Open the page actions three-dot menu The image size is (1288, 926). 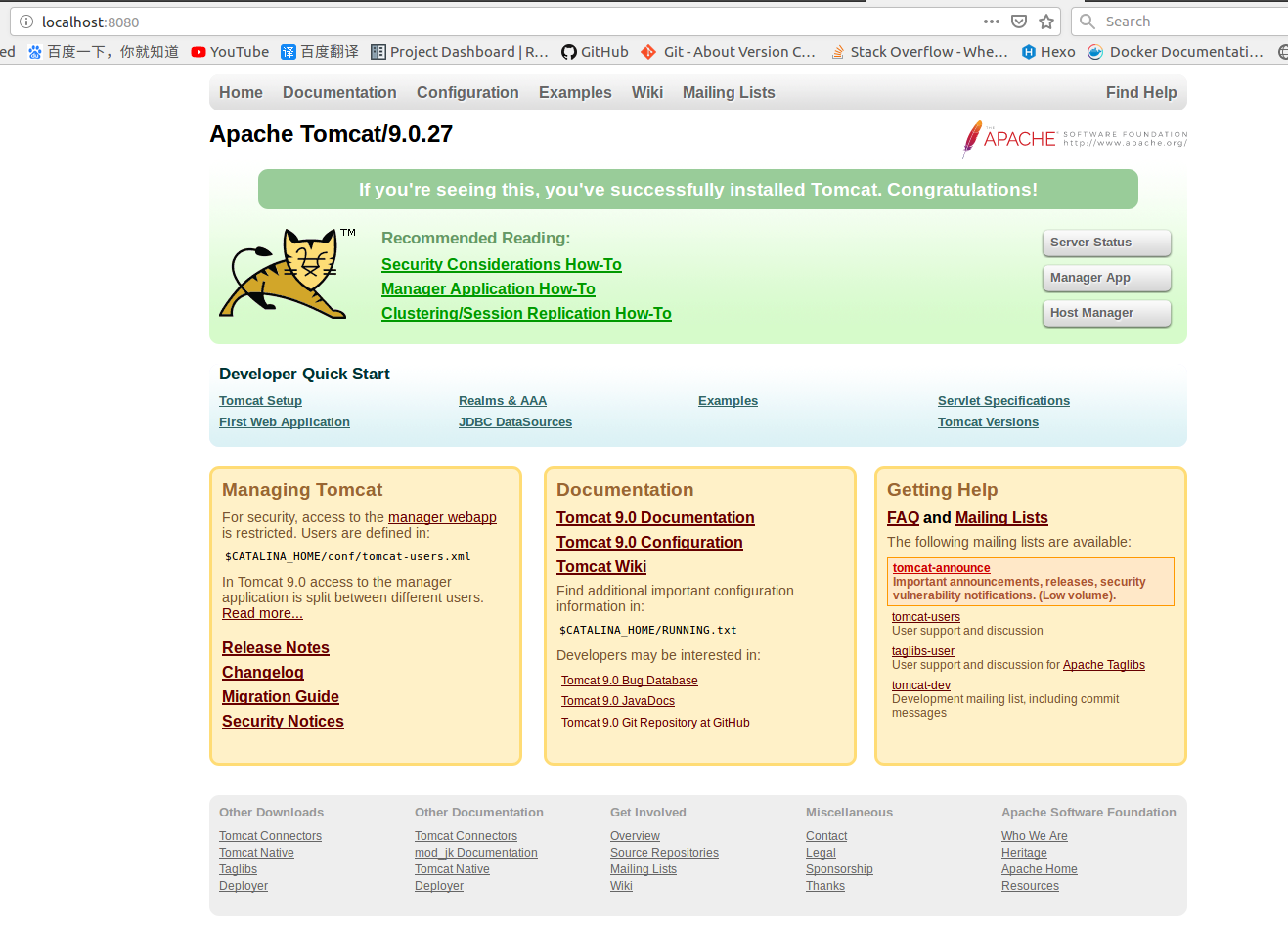992,22
